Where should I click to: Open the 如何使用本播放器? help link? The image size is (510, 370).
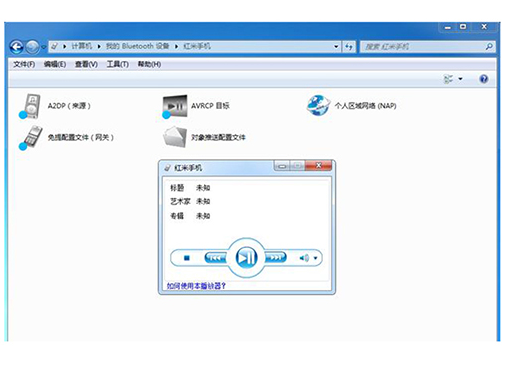pyautogui.click(x=196, y=286)
